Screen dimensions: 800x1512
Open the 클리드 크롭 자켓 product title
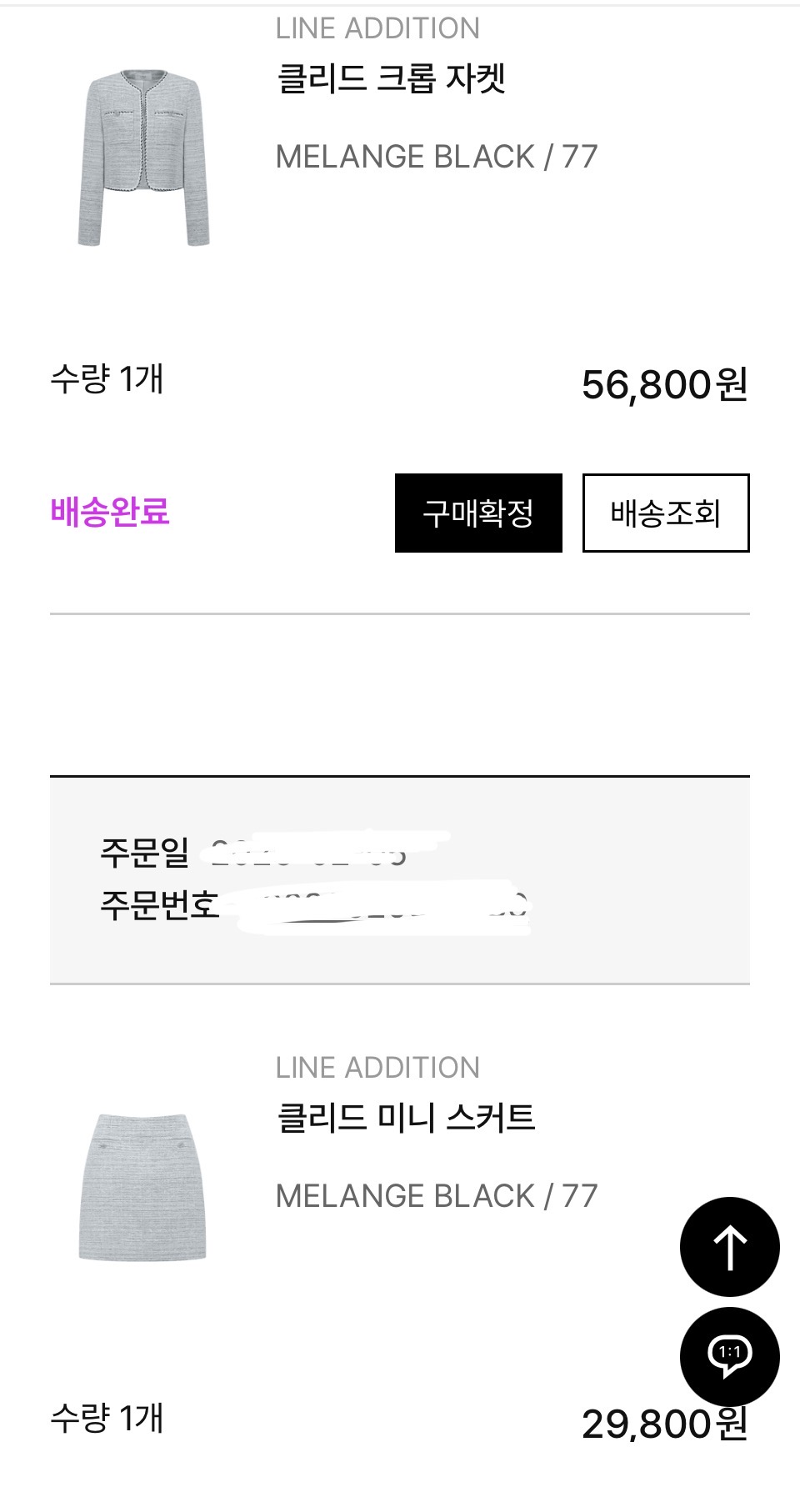pyautogui.click(x=391, y=79)
